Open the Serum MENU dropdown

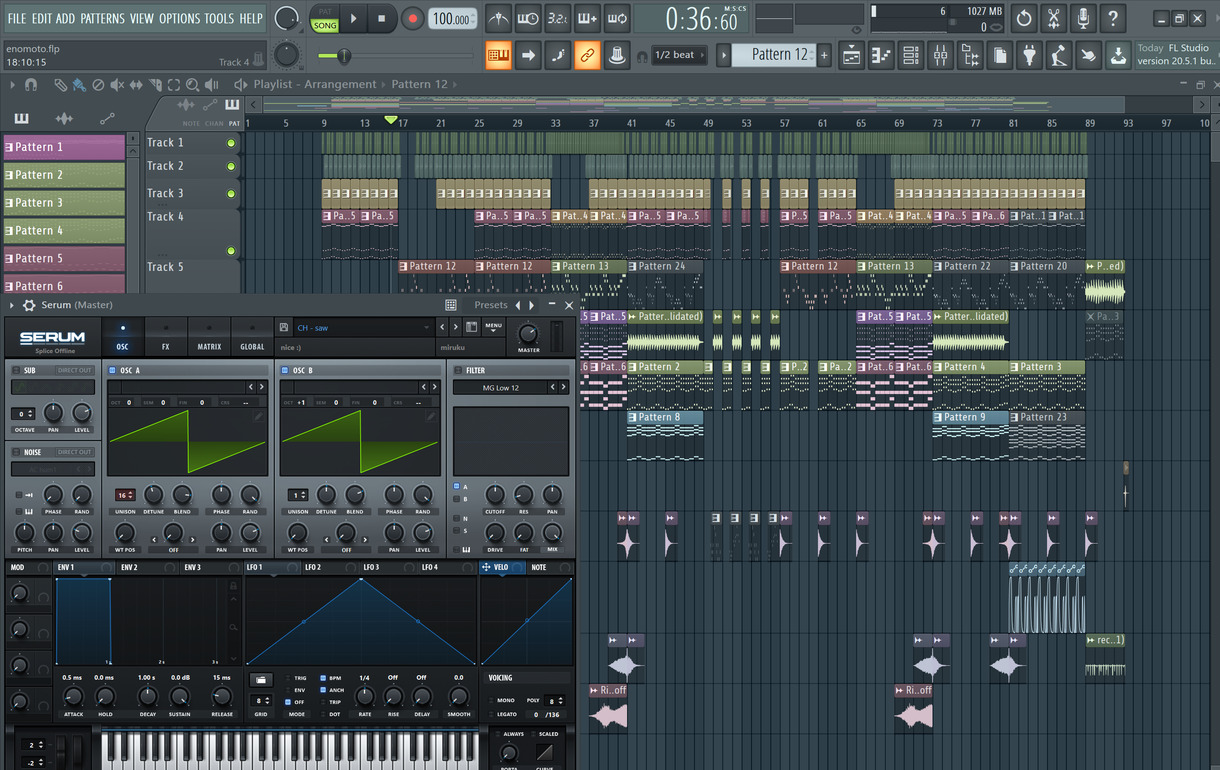click(494, 327)
